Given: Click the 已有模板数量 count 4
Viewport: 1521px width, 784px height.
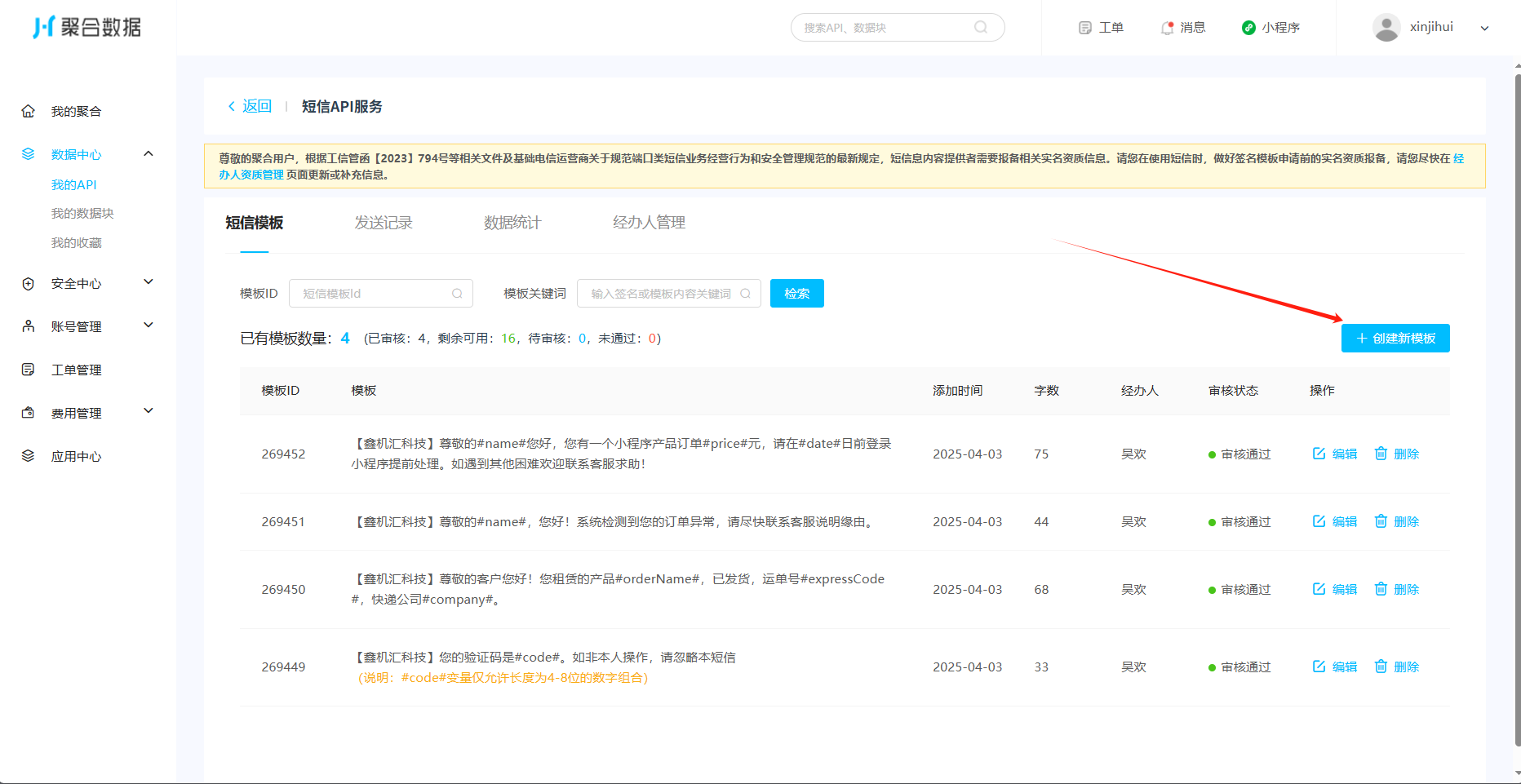Looking at the screenshot, I should (x=345, y=339).
